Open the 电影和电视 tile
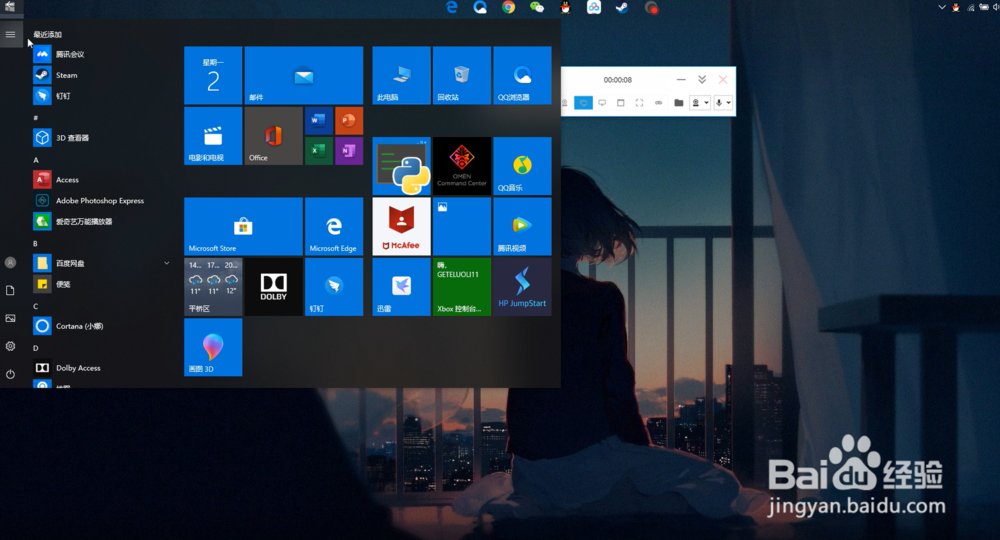 (213, 136)
